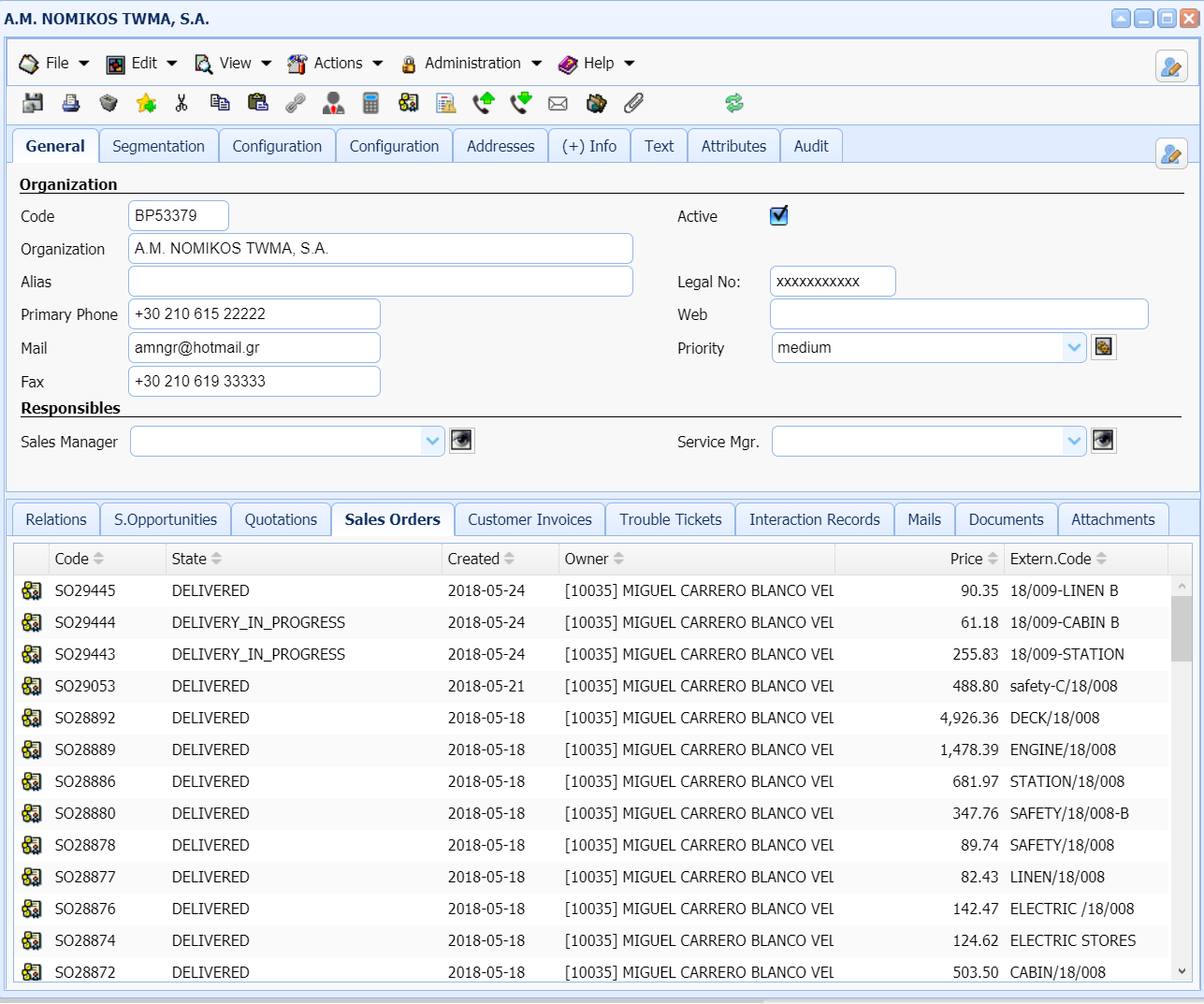The image size is (1204, 1004).
Task: Click the sales orders table scrollbar thumb
Action: (x=1182, y=629)
